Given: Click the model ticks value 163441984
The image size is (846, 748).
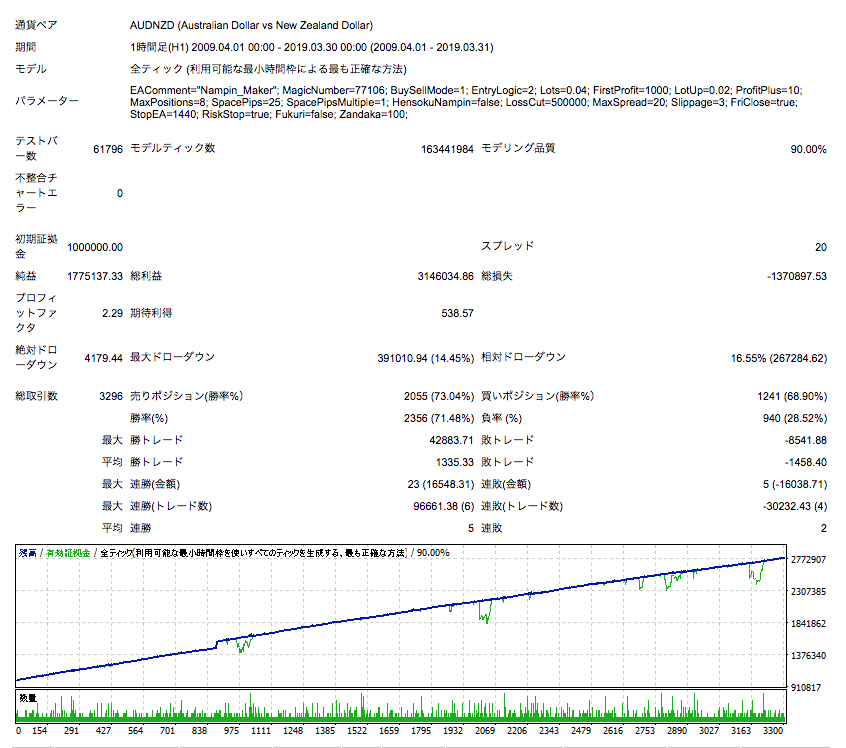Looking at the screenshot, I should tap(447, 149).
